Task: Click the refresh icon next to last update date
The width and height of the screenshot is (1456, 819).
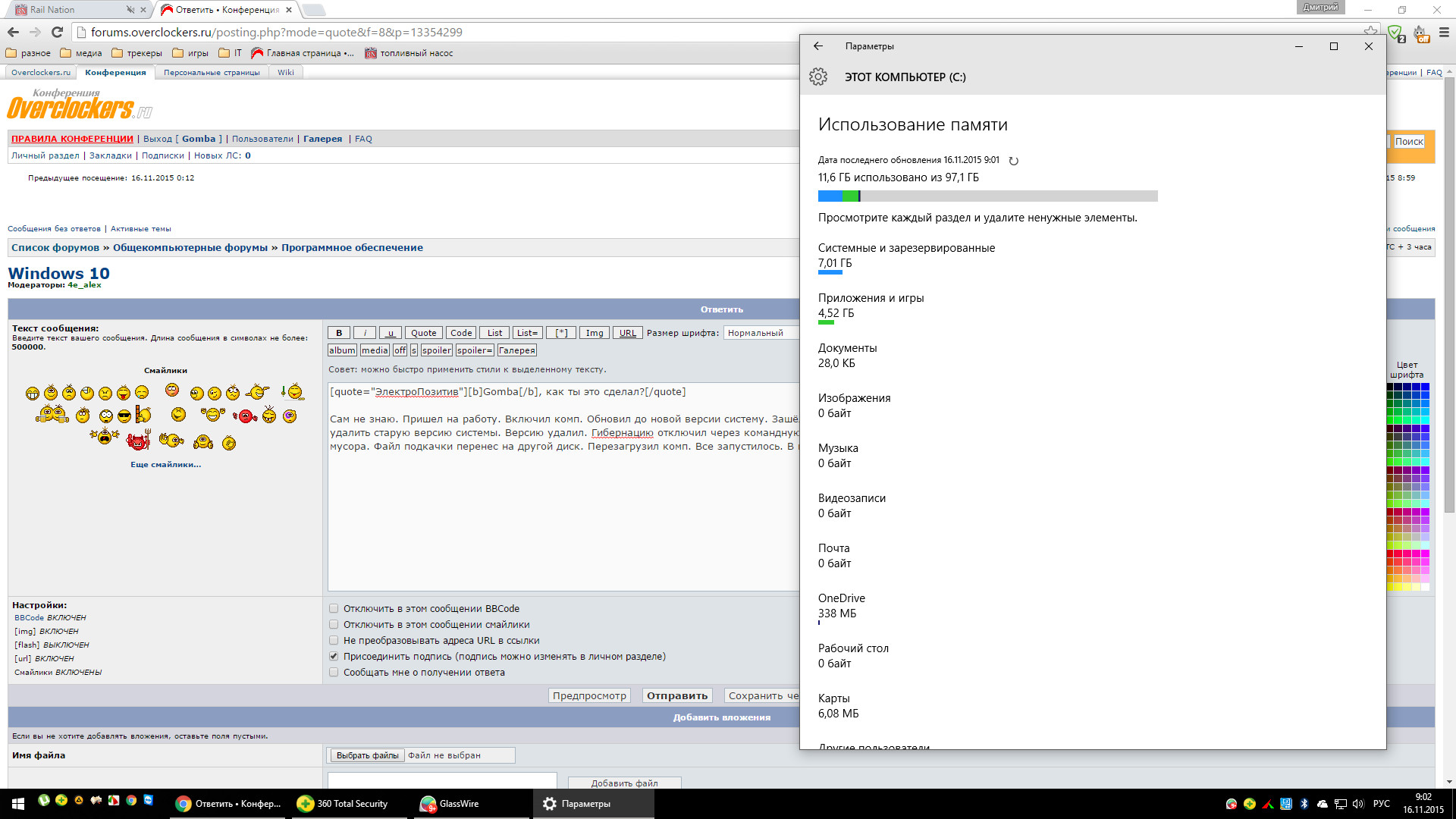Action: point(1014,161)
